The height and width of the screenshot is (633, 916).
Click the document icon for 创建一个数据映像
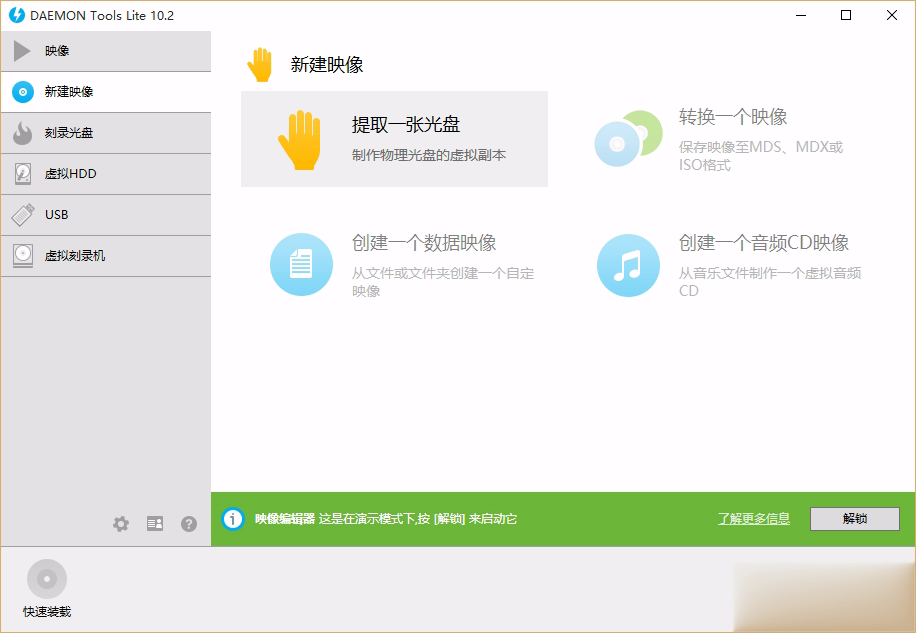click(x=301, y=265)
